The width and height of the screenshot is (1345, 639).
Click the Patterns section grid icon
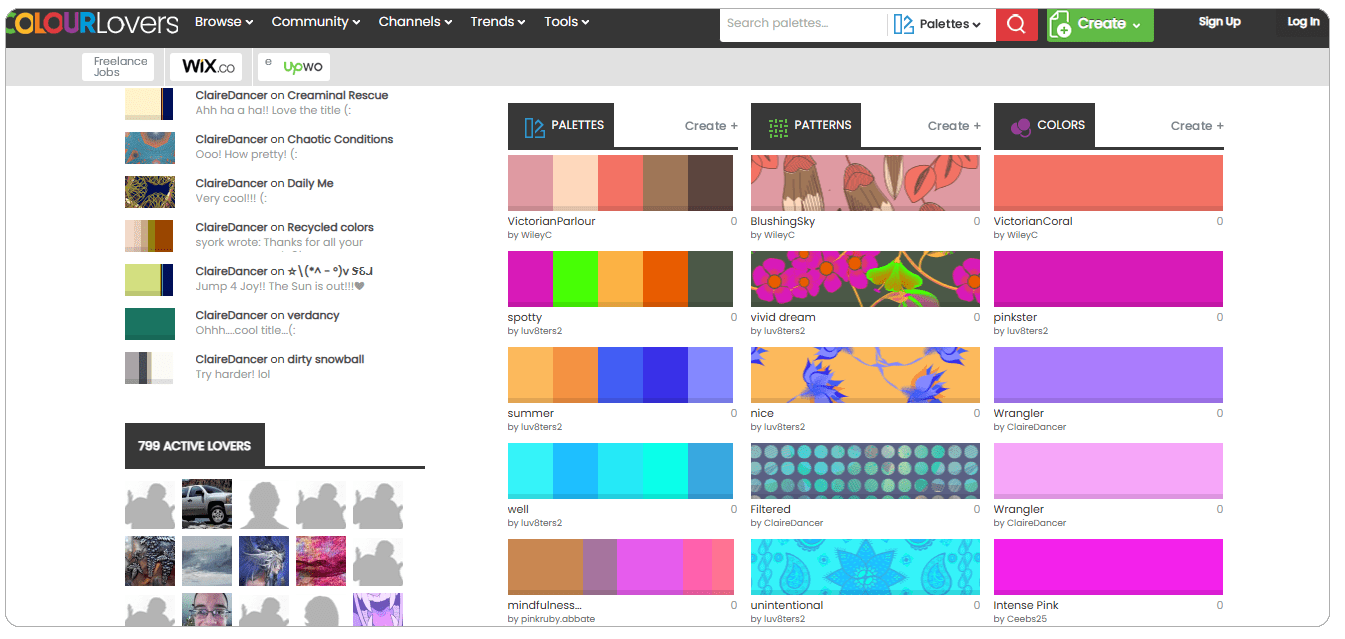778,126
